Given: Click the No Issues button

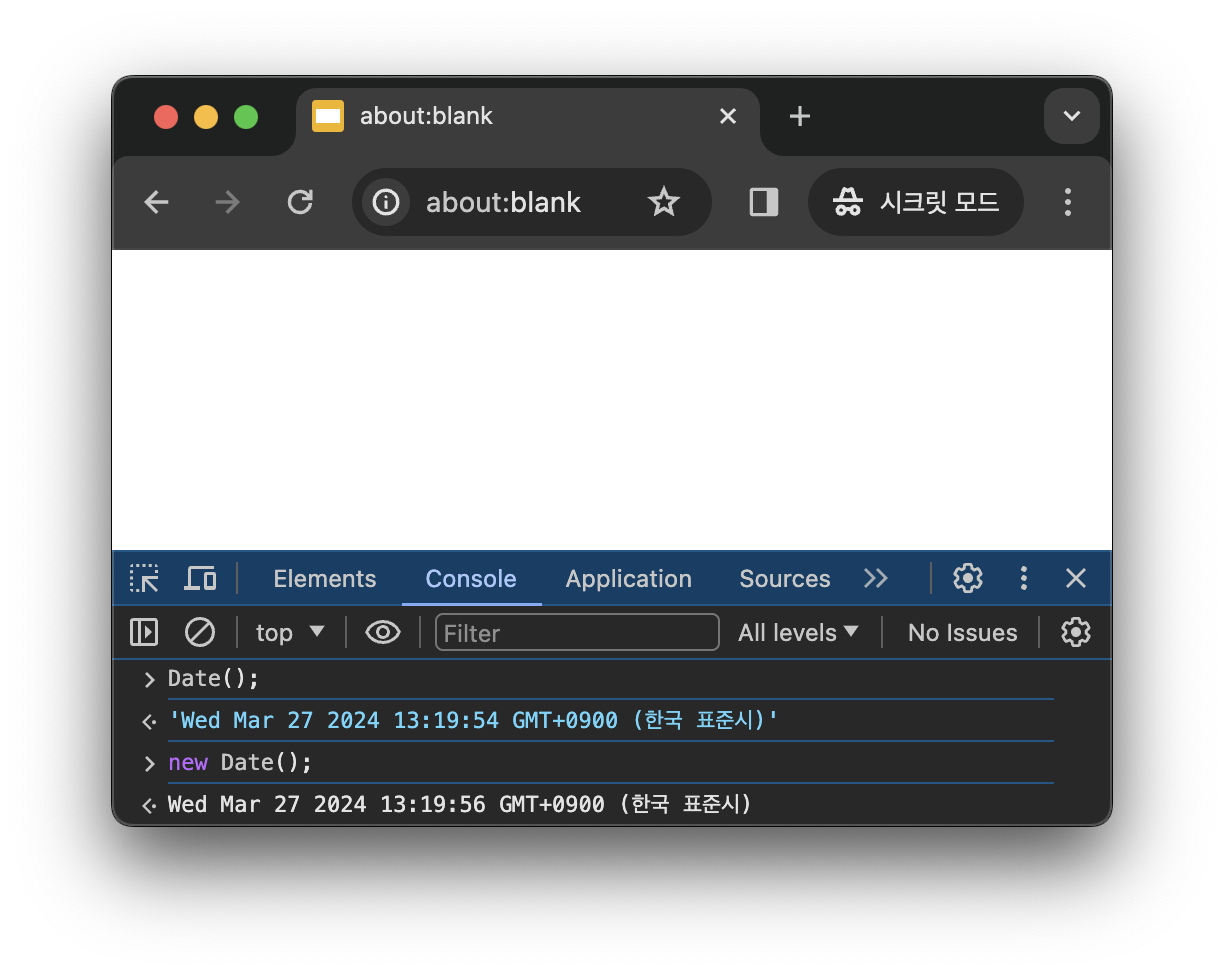Looking at the screenshot, I should tap(962, 632).
